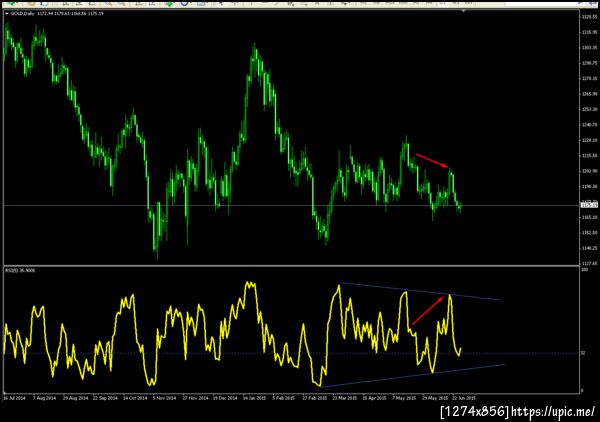This screenshot has width=600, height=422.
Task: Click the 7 Aug 2014 date label
Action: point(44,398)
